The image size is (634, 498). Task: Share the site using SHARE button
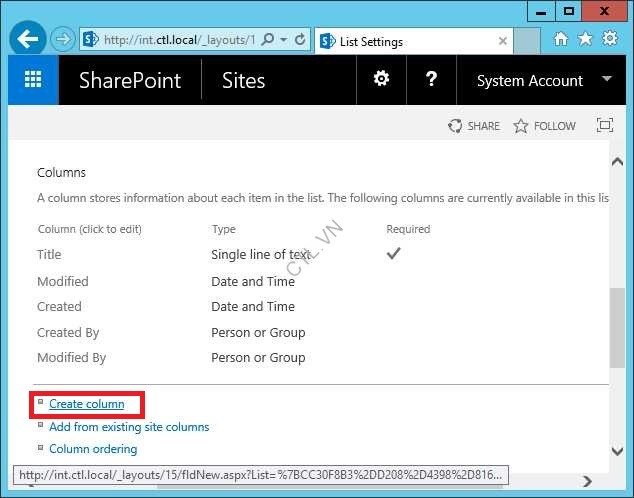tap(474, 126)
